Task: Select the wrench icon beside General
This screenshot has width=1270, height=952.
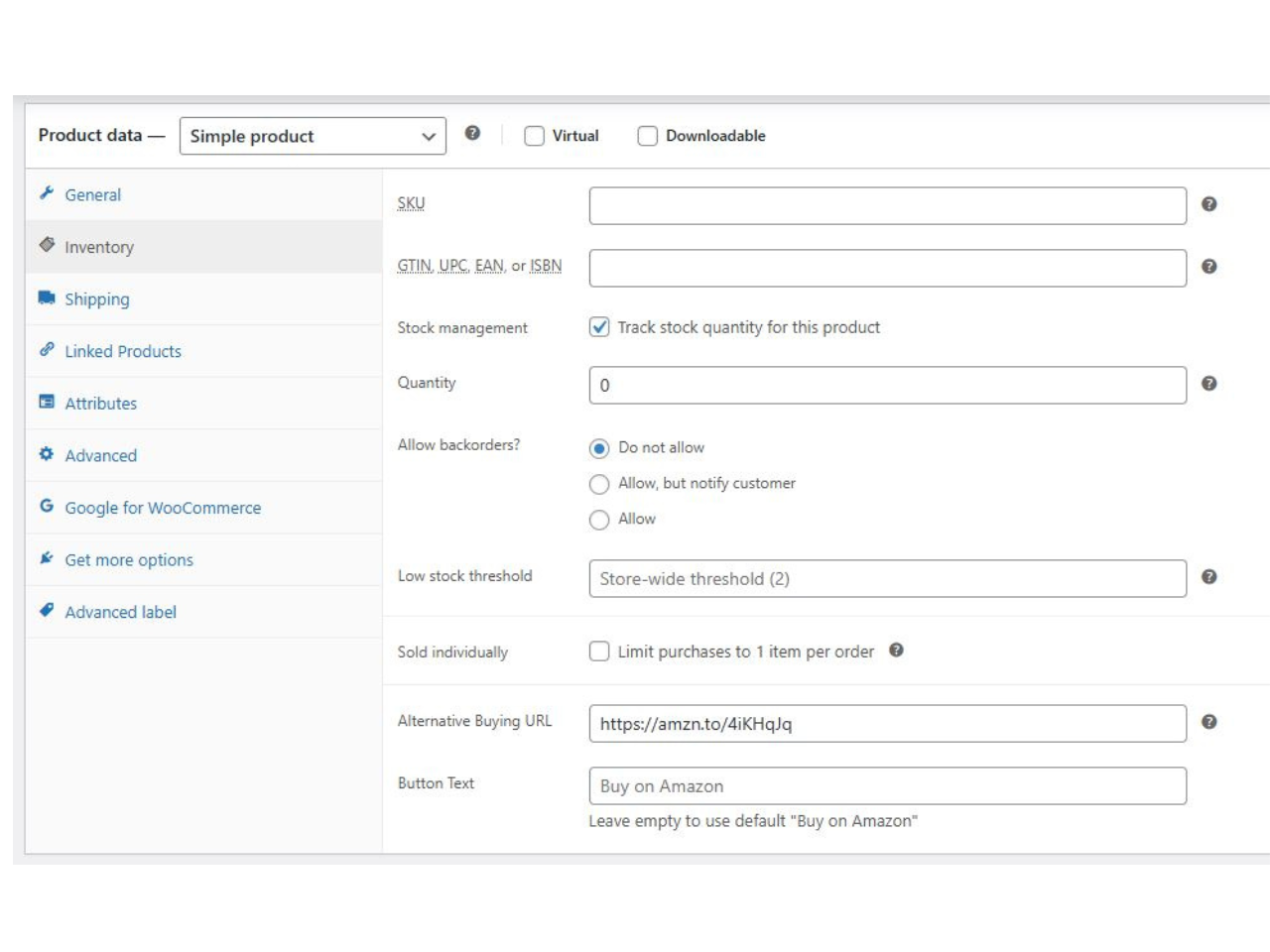Action: [x=46, y=194]
